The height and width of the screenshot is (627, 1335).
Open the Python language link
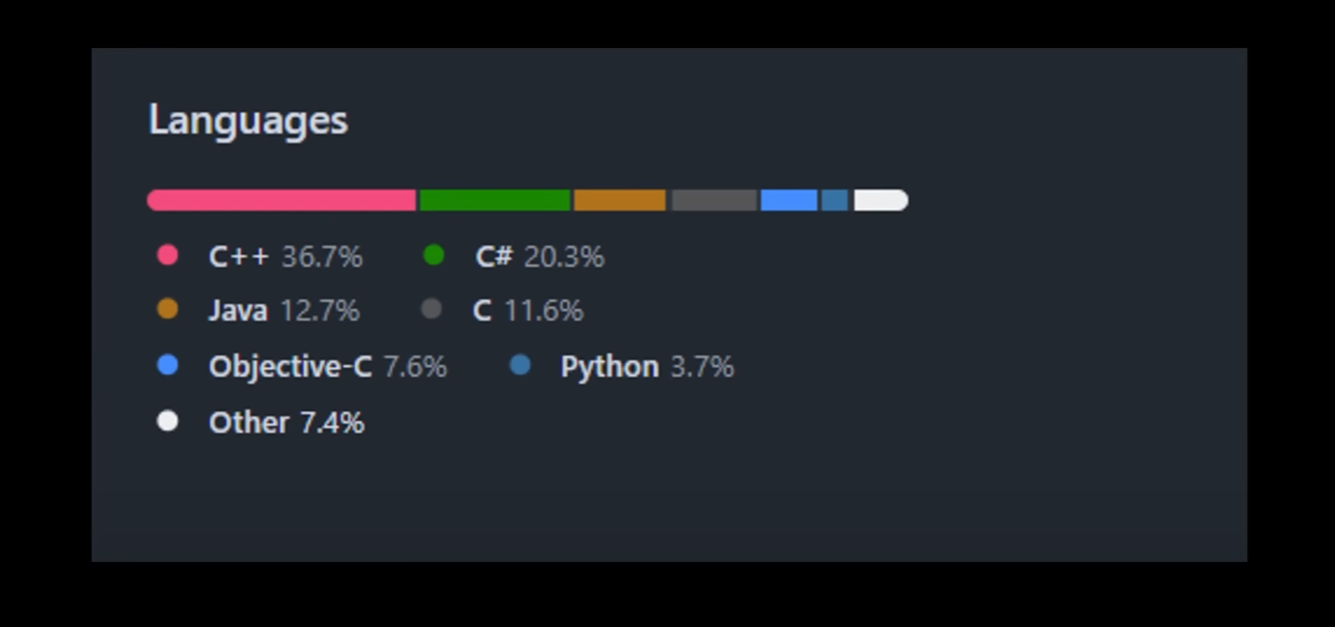pos(647,367)
